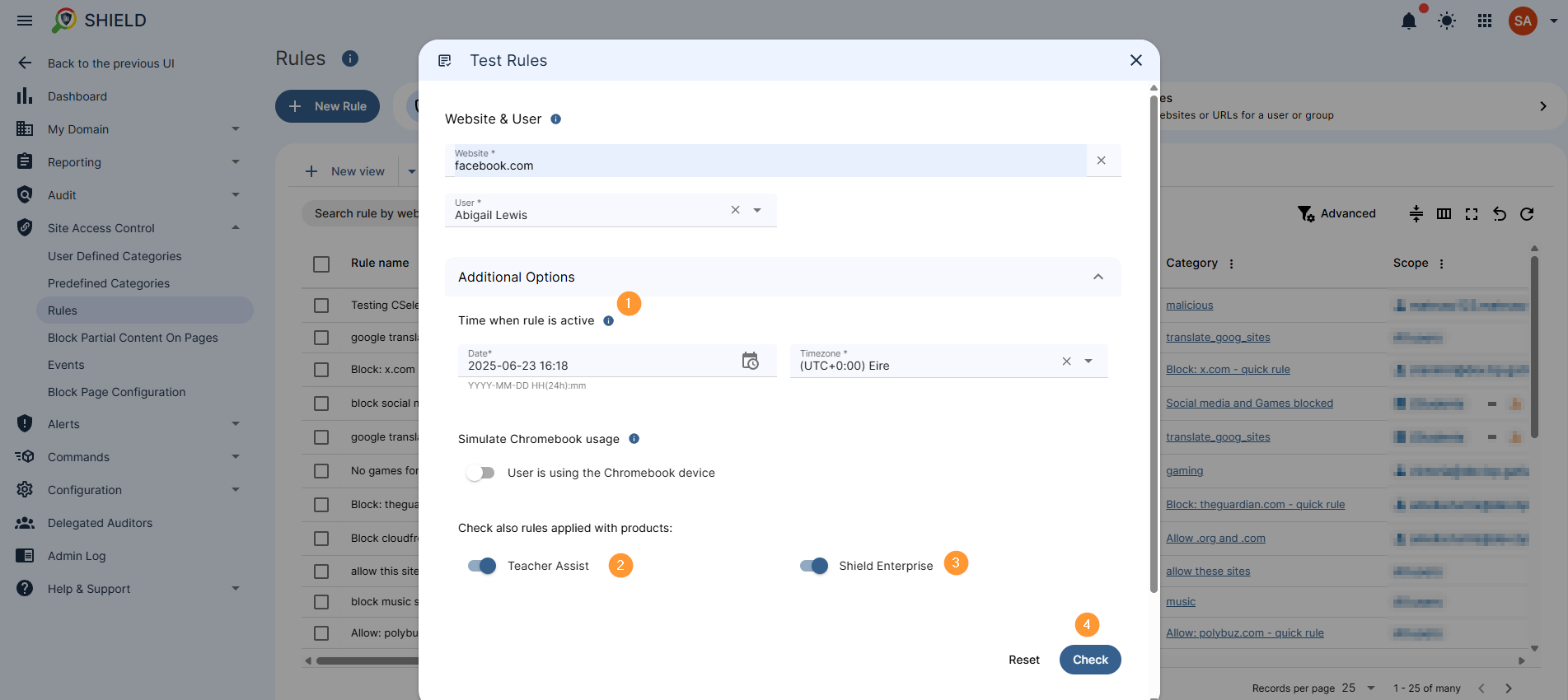Click the Reset button
1568x700 pixels.
pyautogui.click(x=1024, y=660)
